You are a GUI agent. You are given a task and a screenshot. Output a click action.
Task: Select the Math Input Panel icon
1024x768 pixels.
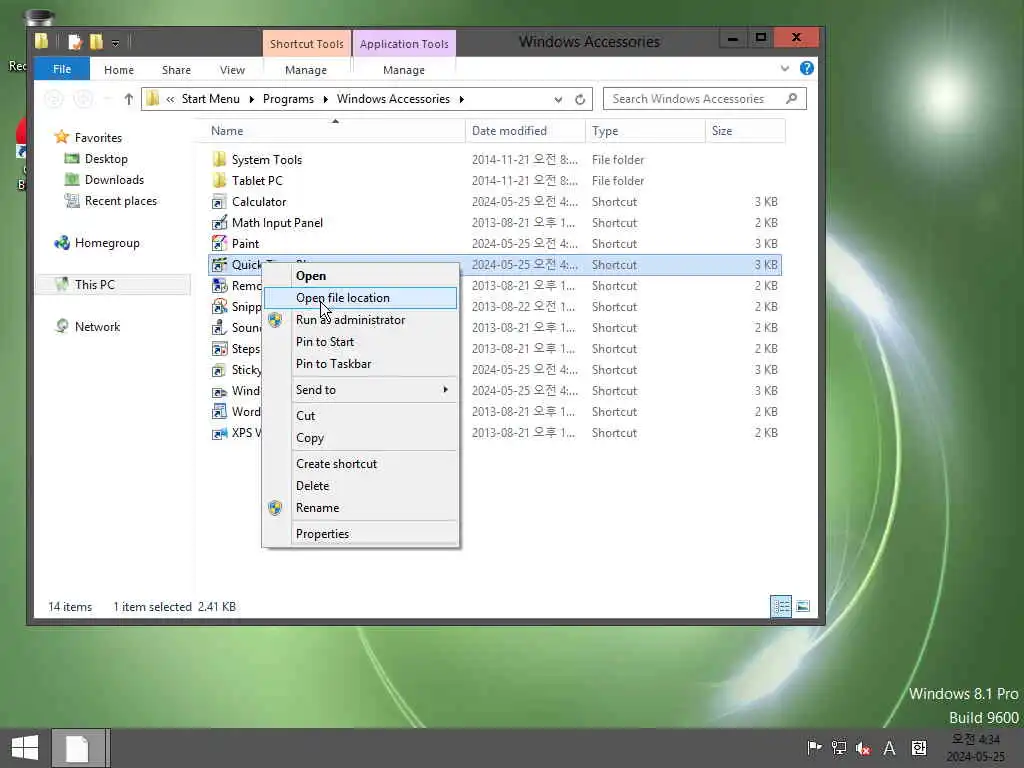(219, 223)
